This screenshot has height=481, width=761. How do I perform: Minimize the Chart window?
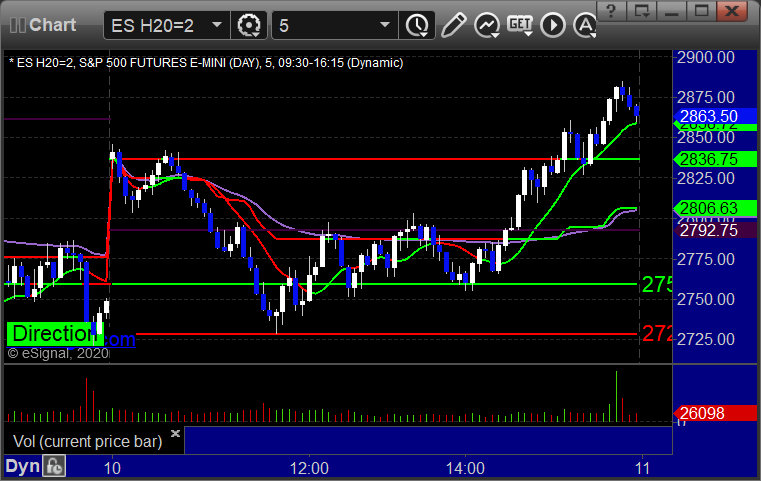(x=672, y=11)
